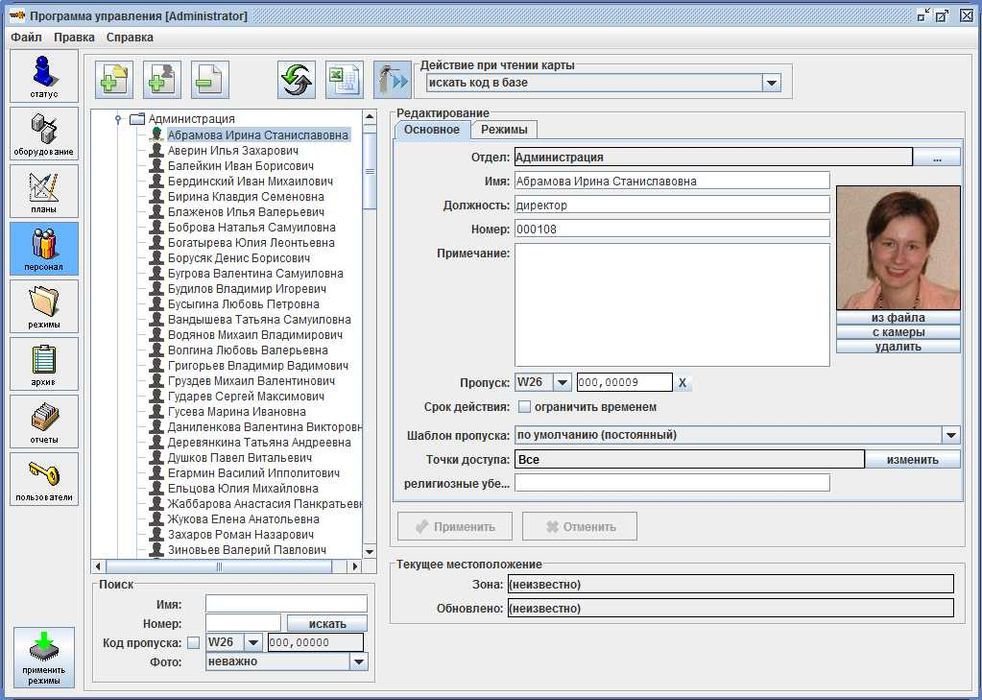
Task: Open the статус sidebar section
Action: (x=44, y=77)
